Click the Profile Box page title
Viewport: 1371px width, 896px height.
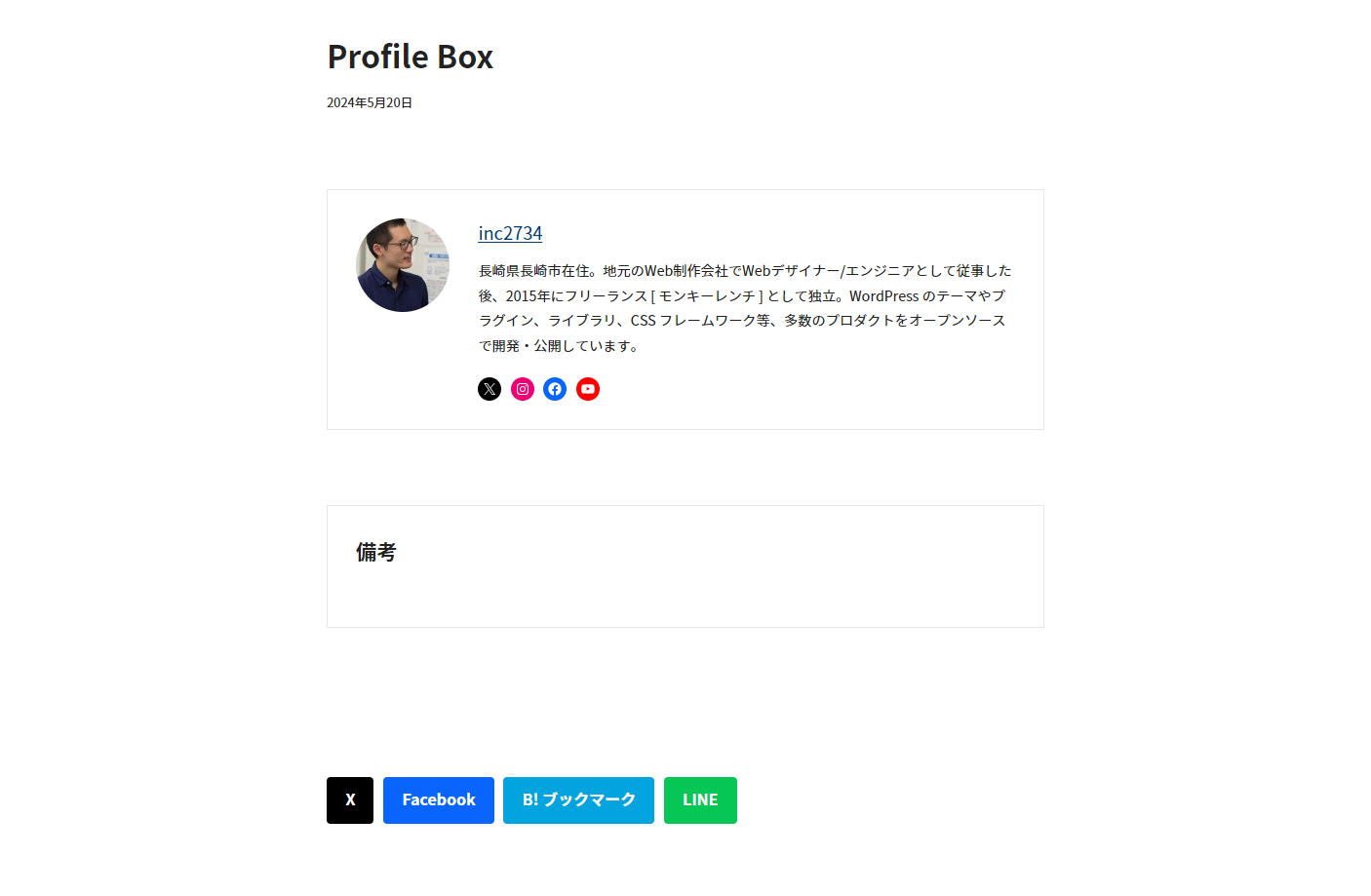[411, 57]
